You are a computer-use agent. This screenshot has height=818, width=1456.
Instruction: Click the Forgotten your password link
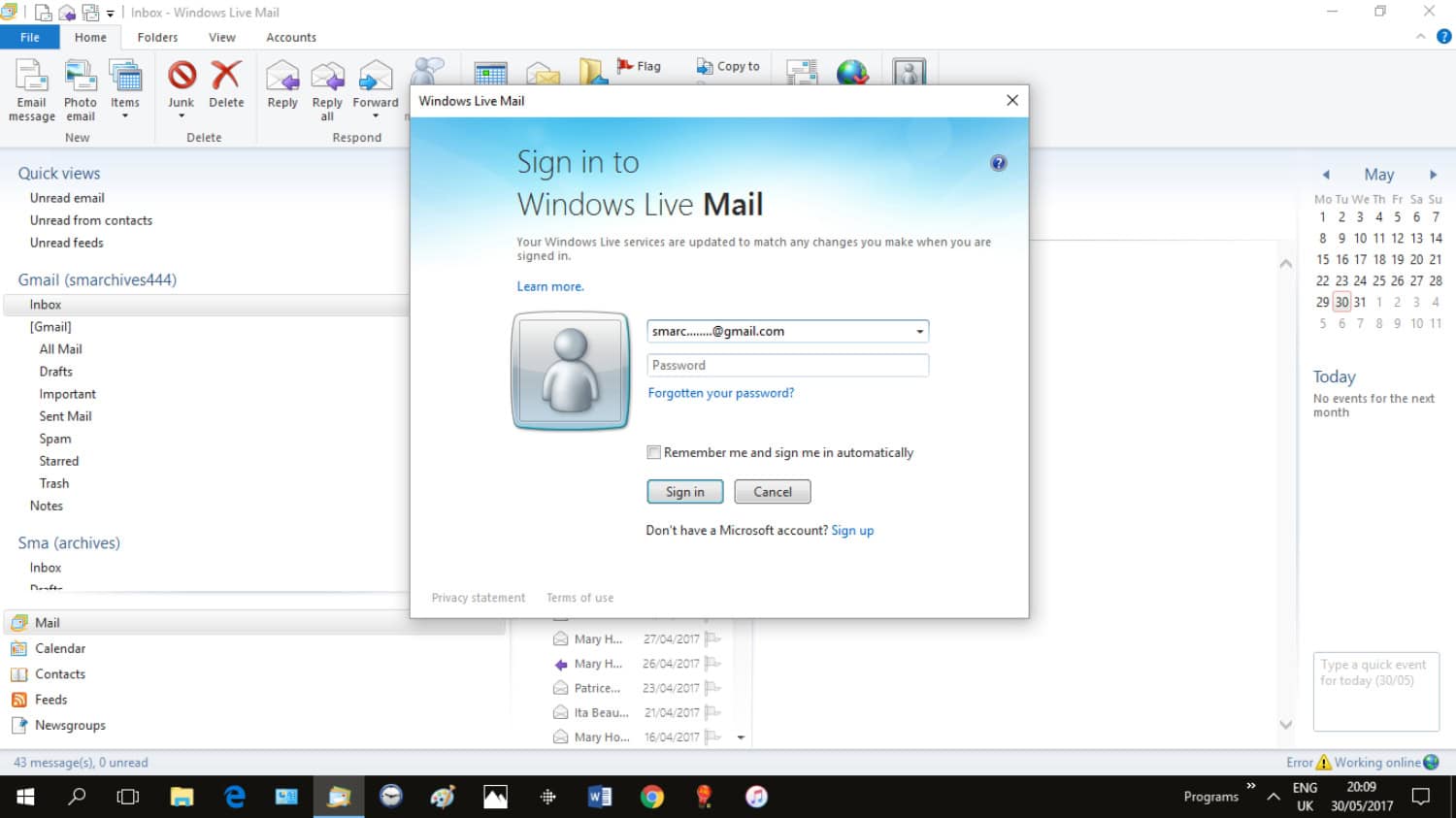(x=721, y=393)
